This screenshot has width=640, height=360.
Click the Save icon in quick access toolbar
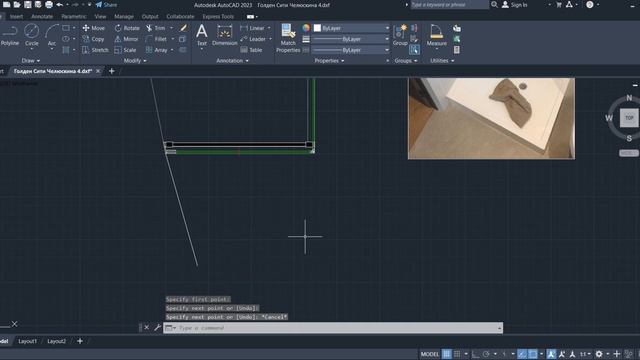point(27,4)
